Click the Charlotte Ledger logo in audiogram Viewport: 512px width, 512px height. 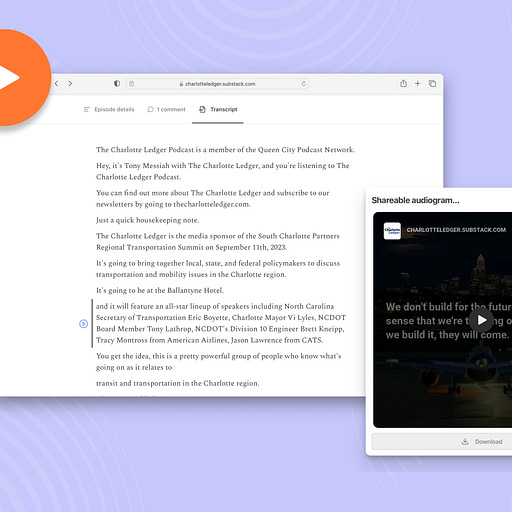click(x=392, y=231)
